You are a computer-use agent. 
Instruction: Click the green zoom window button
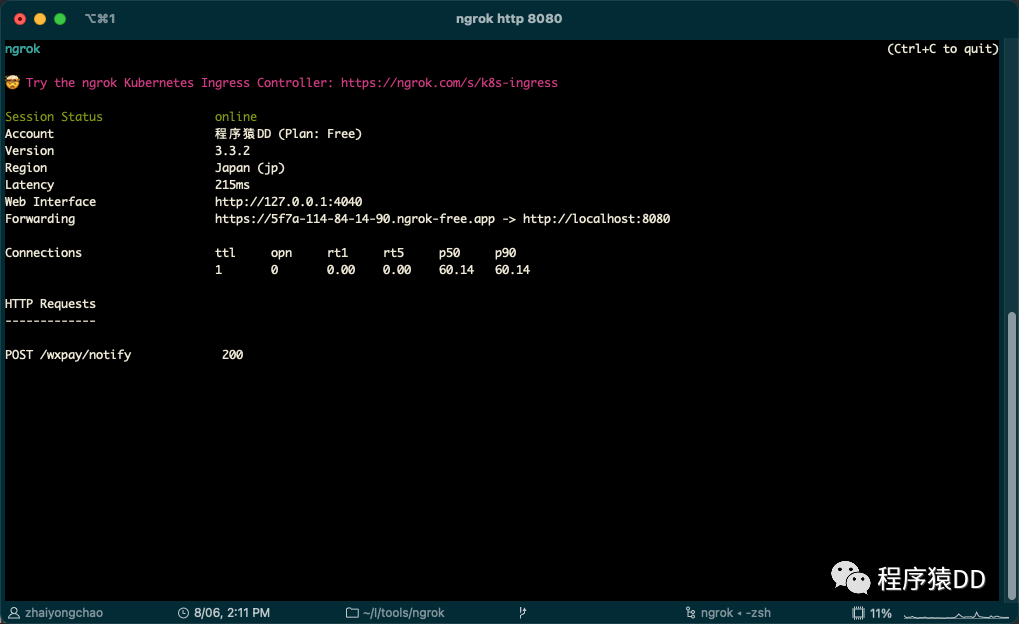coord(60,19)
